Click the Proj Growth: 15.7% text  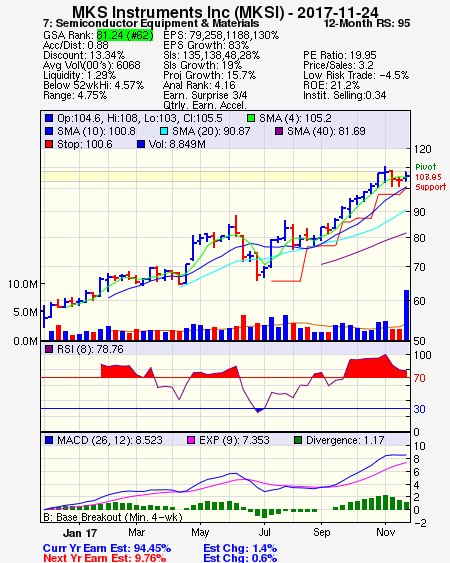210,75
